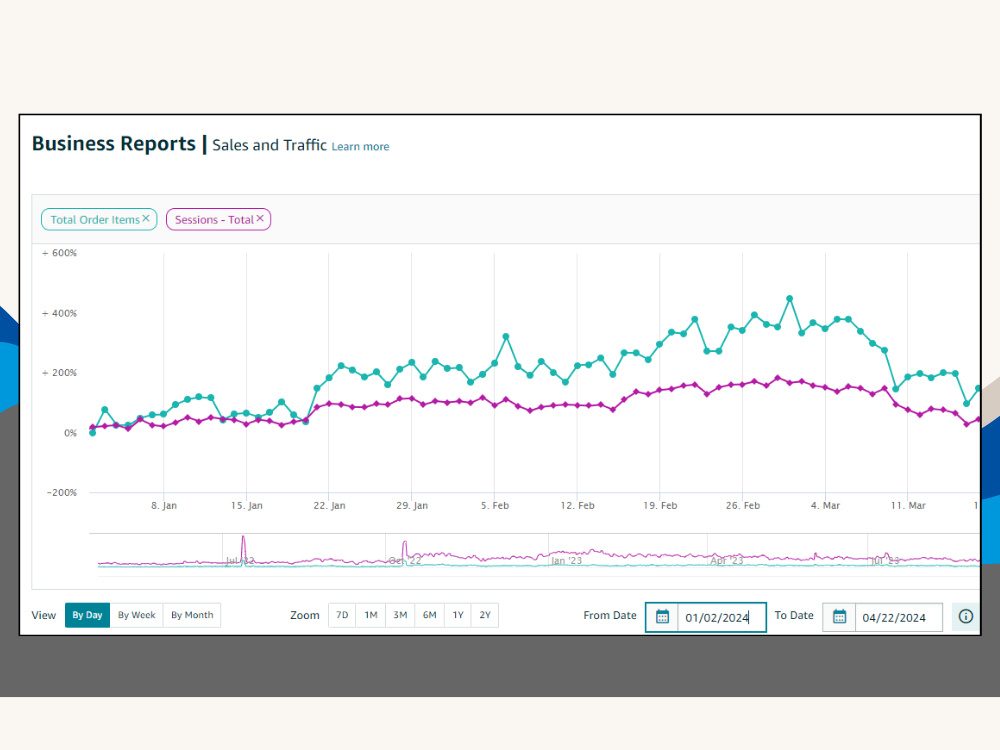Click the Business Reports heading

pyautogui.click(x=114, y=144)
